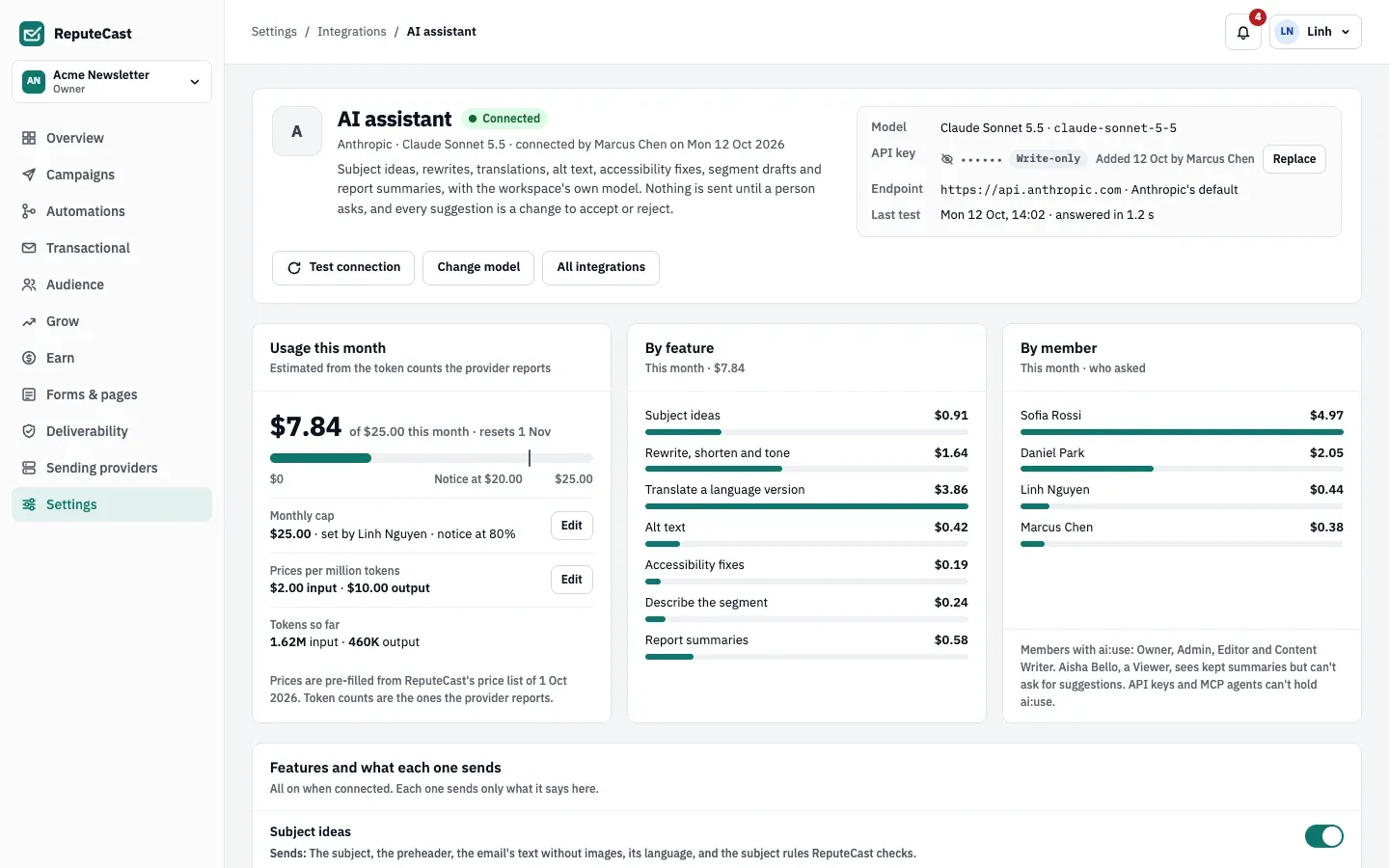Open notifications bell with 4 badge
Viewport: 1389px width, 868px height.
[1243, 32]
